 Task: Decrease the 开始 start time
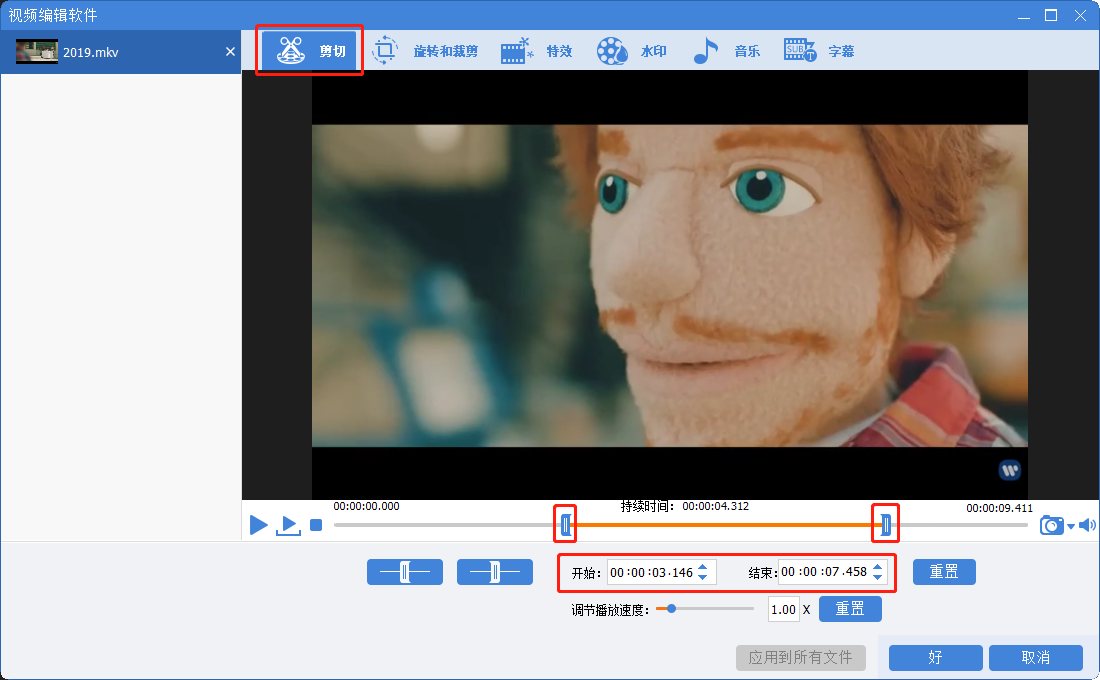tap(703, 578)
